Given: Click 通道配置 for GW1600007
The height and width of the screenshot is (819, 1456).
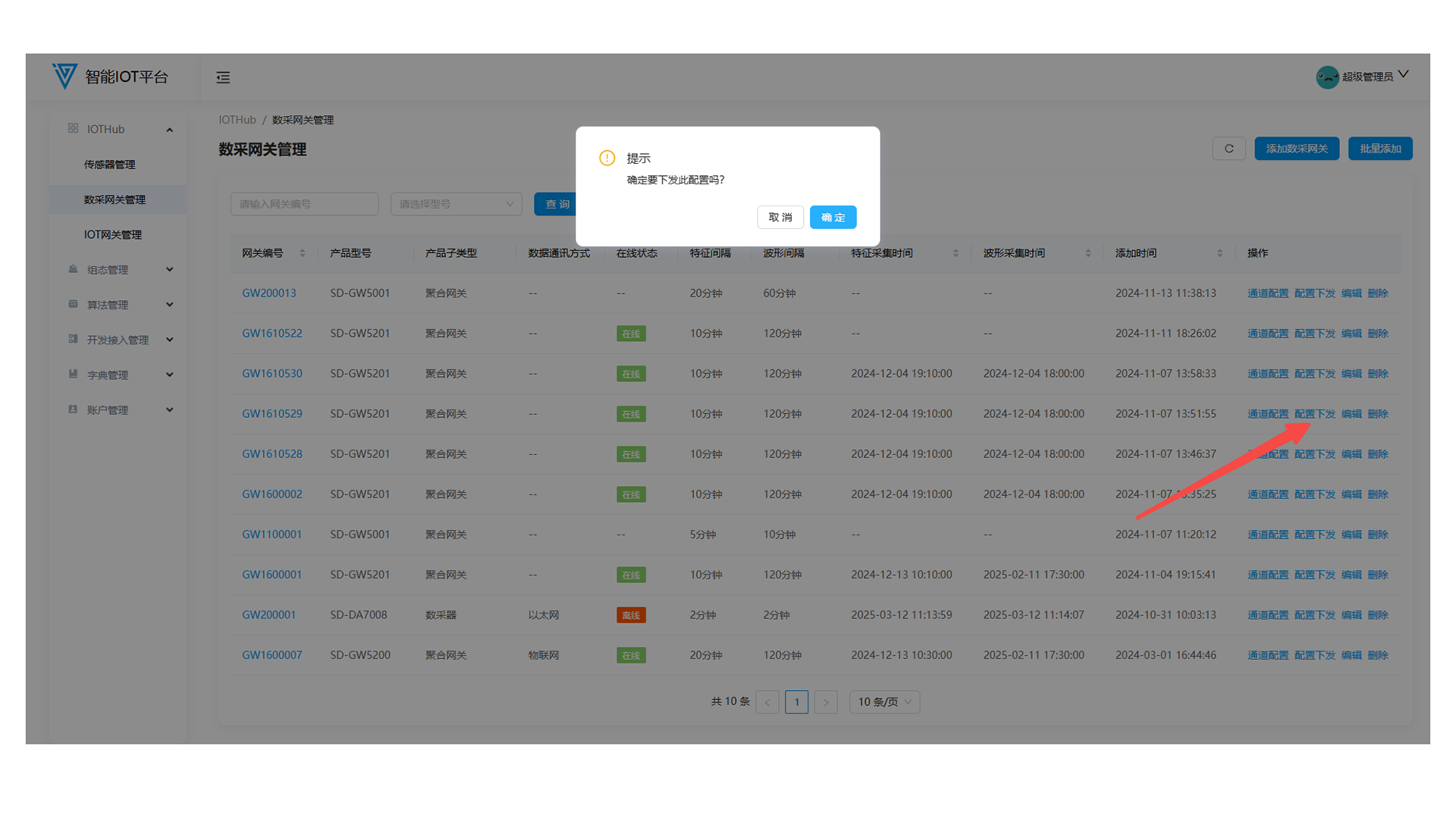Looking at the screenshot, I should pos(1268,655).
